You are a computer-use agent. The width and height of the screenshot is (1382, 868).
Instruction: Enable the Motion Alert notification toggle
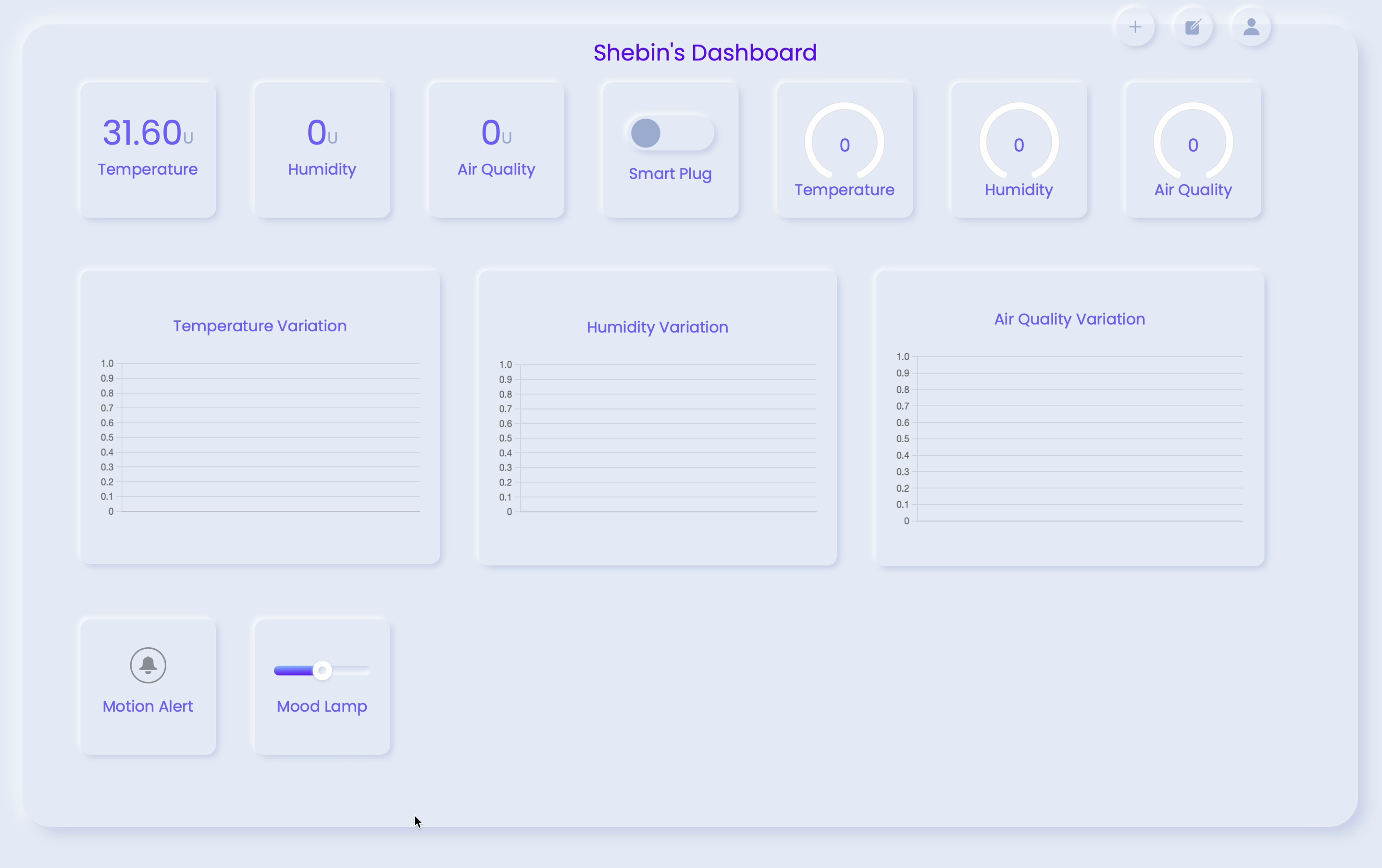click(147, 664)
